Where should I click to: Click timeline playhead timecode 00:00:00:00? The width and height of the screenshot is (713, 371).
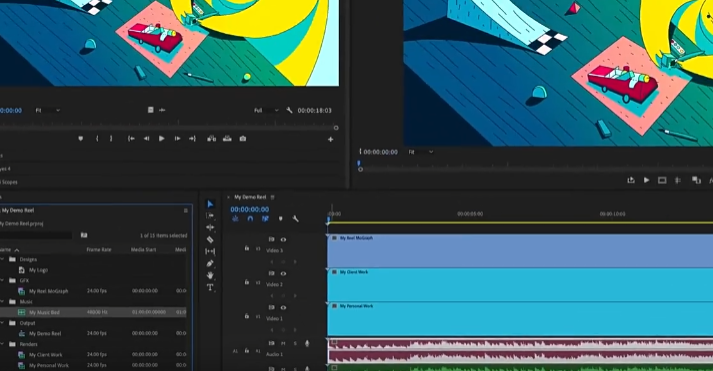[x=250, y=209]
